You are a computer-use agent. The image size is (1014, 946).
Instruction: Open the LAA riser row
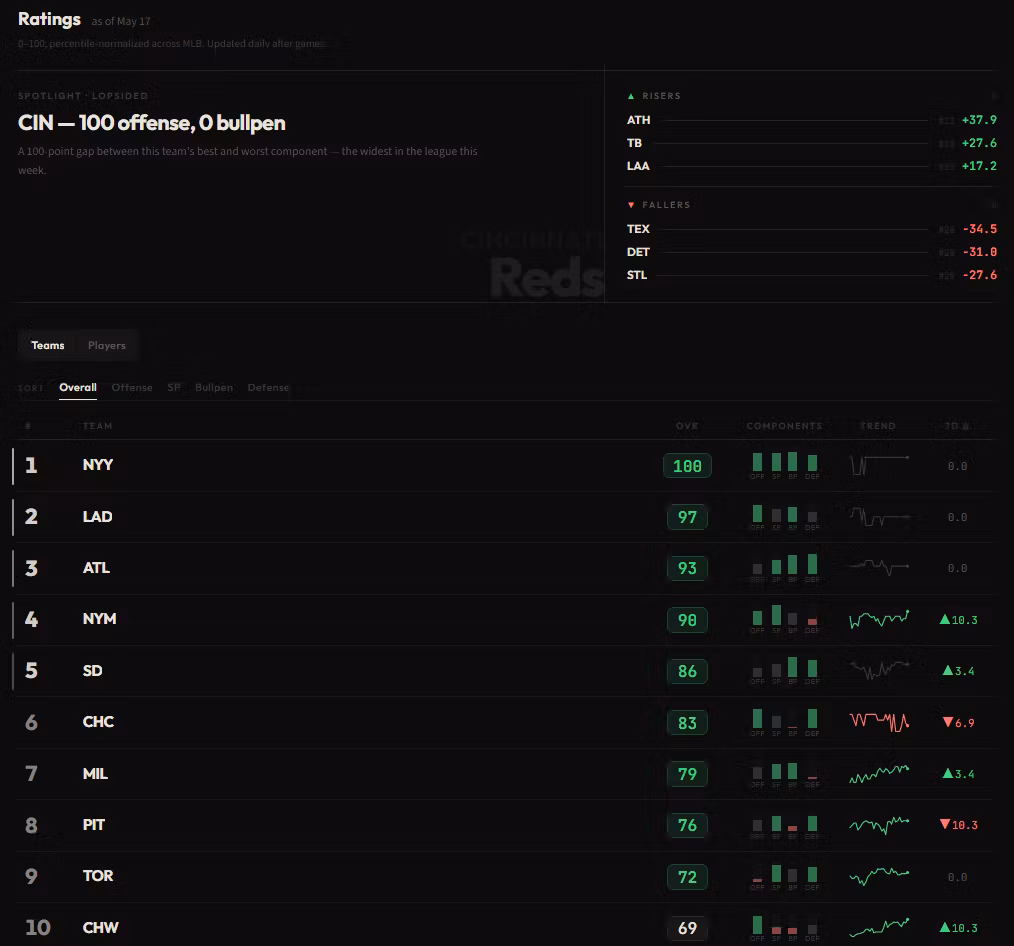pos(811,166)
